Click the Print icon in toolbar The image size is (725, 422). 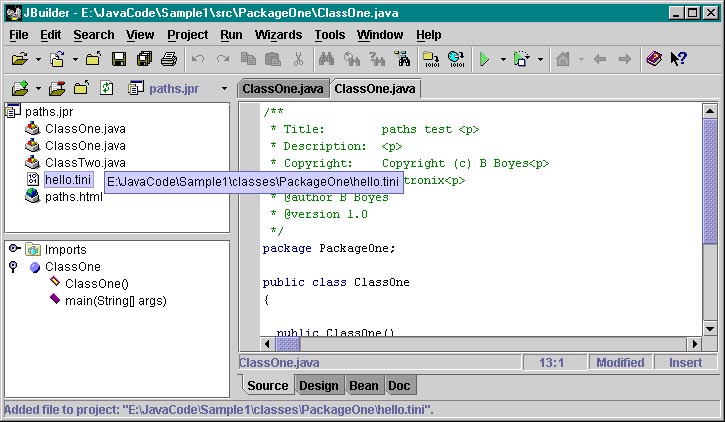(169, 60)
